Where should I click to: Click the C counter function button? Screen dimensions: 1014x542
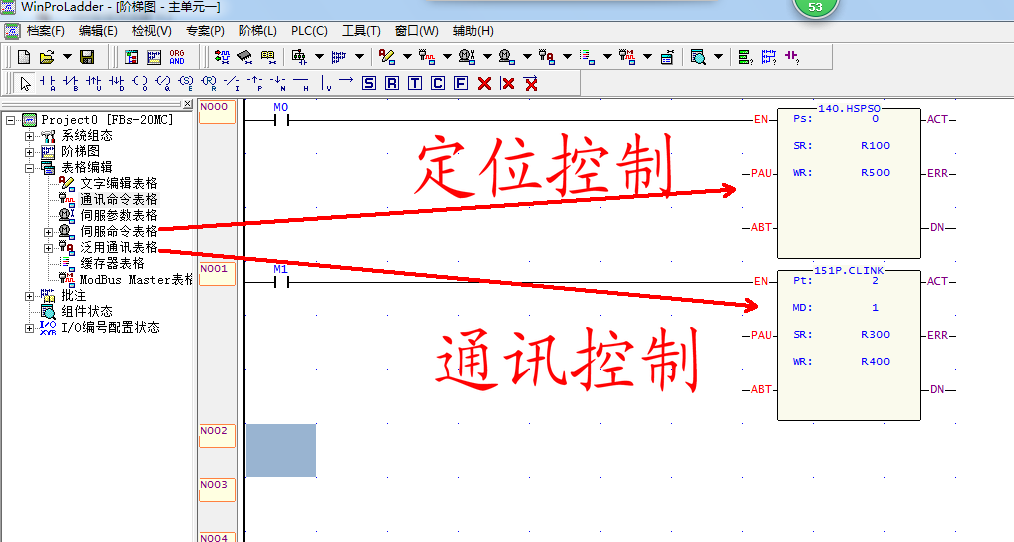coord(438,83)
